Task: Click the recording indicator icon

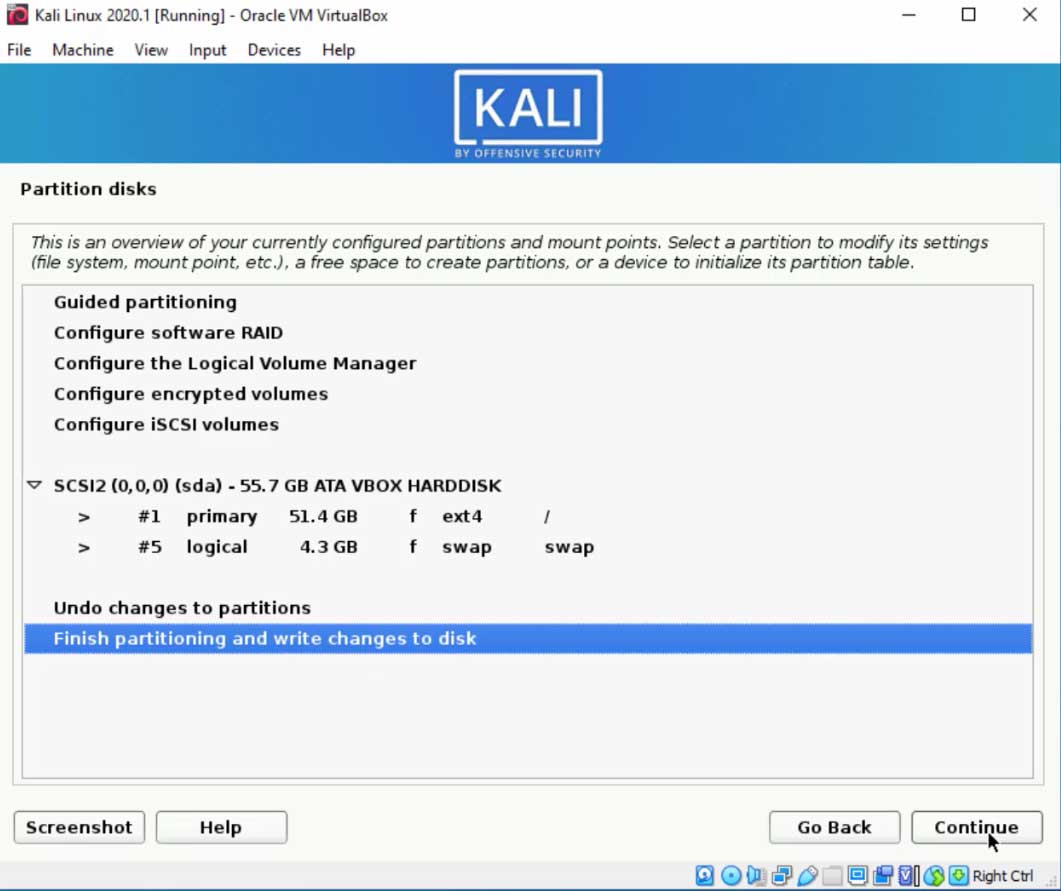Action: [883, 875]
